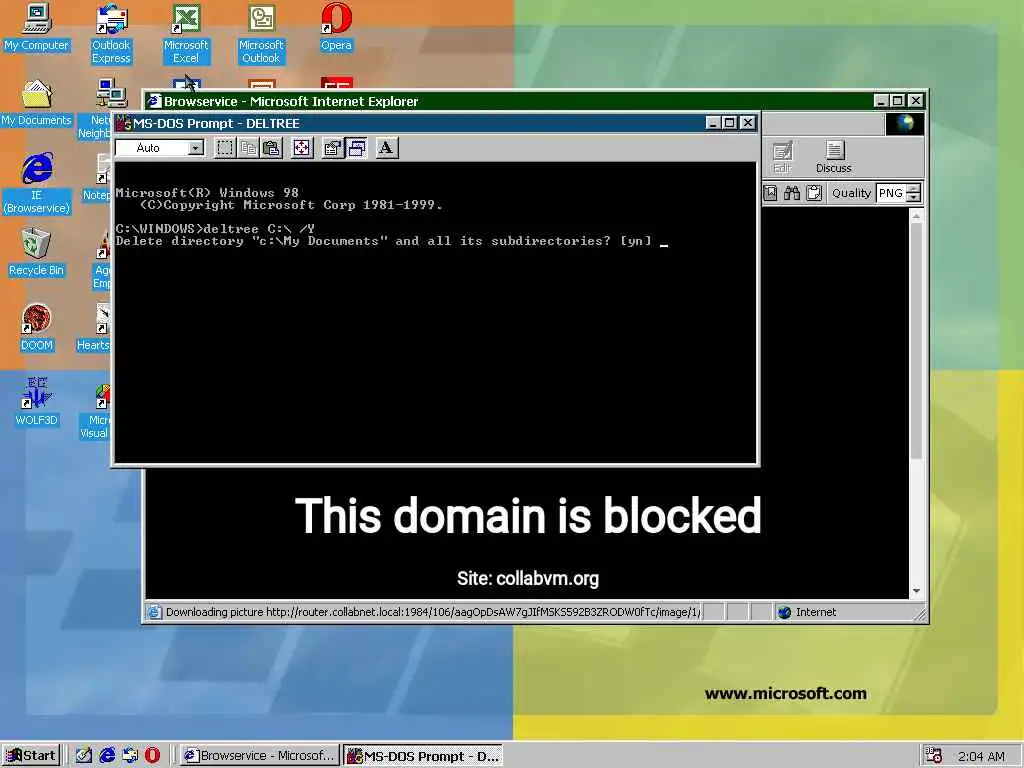Image resolution: width=1024 pixels, height=768 pixels.
Task: Click the Discuss button in Internet Explorer
Action: tap(834, 157)
